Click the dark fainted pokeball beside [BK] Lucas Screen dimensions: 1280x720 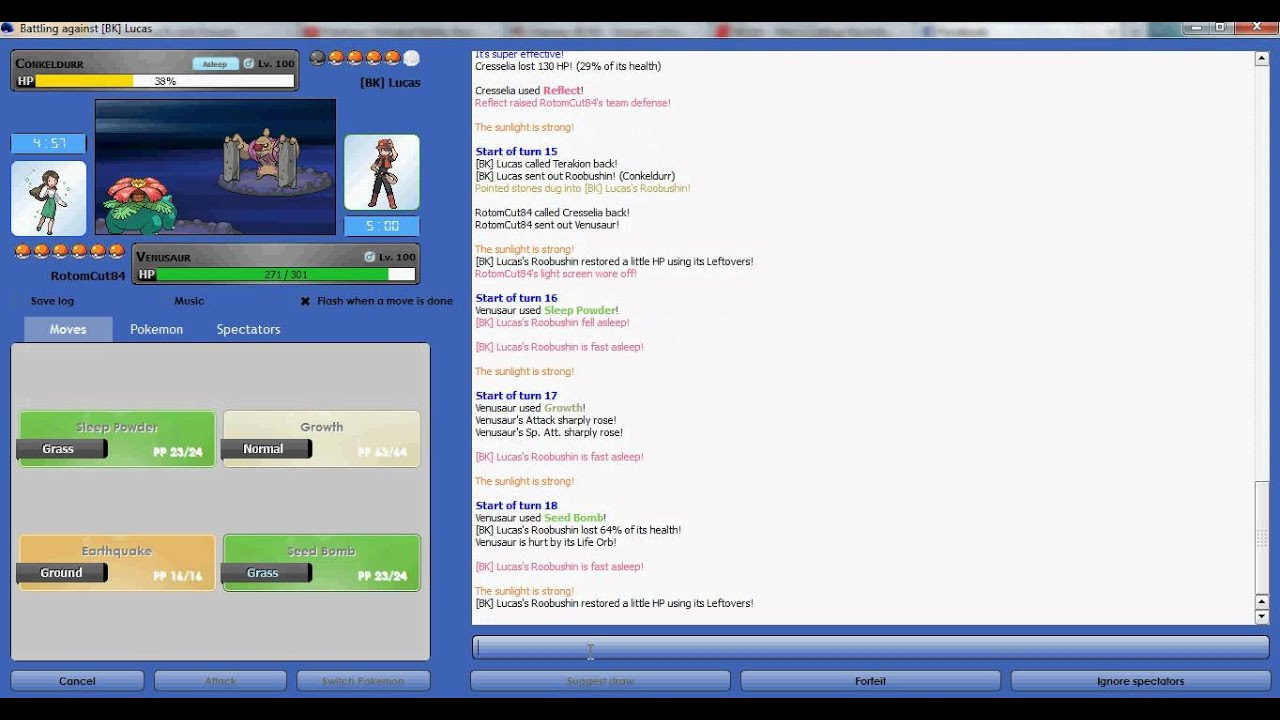coord(318,58)
